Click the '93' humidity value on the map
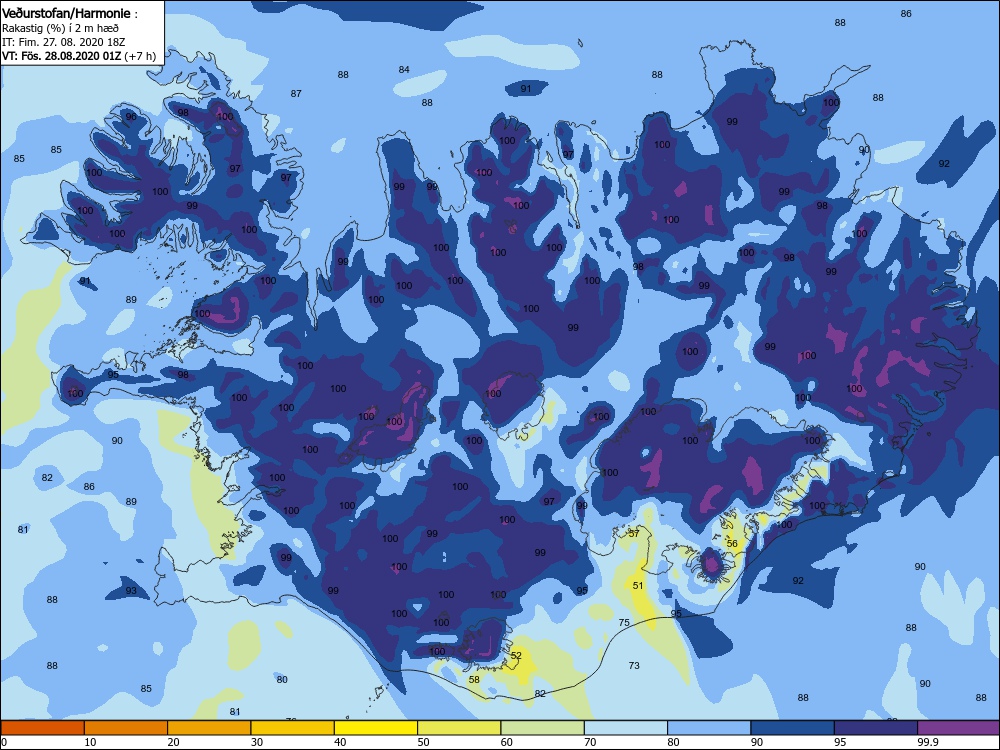 coord(131,591)
